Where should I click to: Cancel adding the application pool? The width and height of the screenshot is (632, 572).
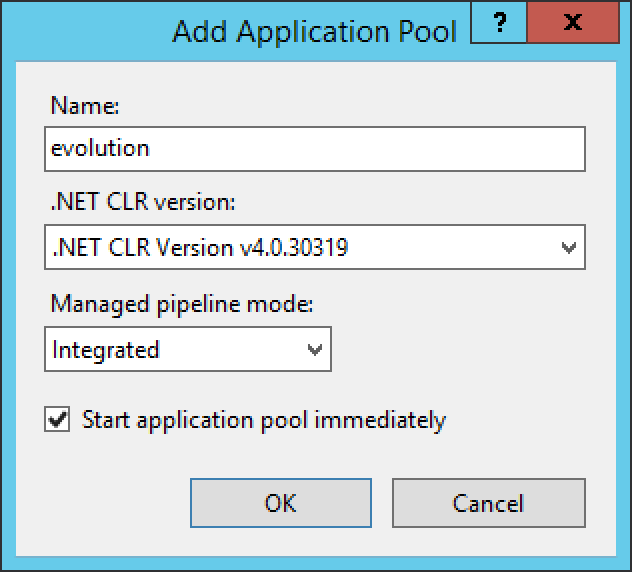tap(489, 503)
